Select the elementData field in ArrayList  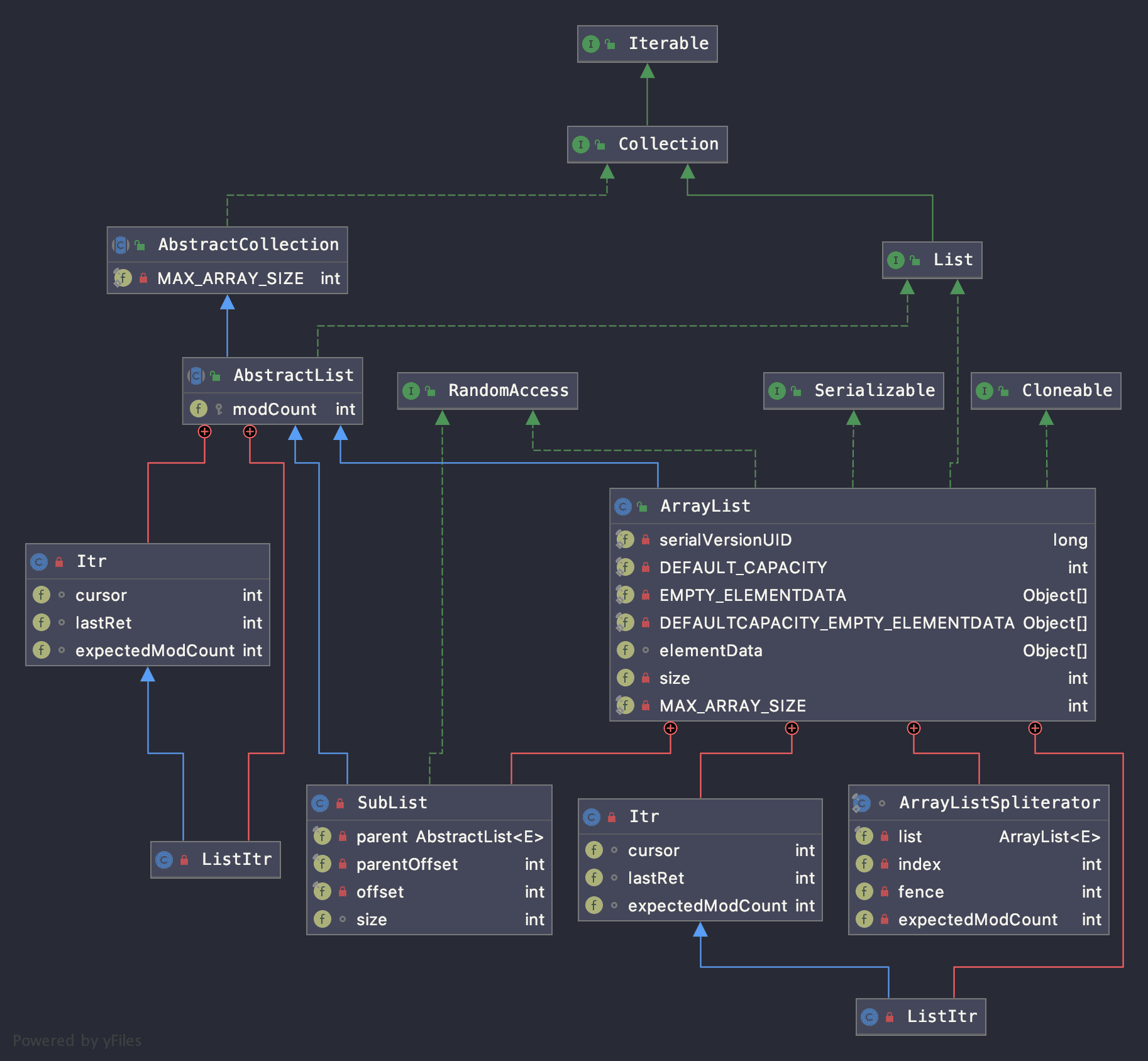coord(710,651)
